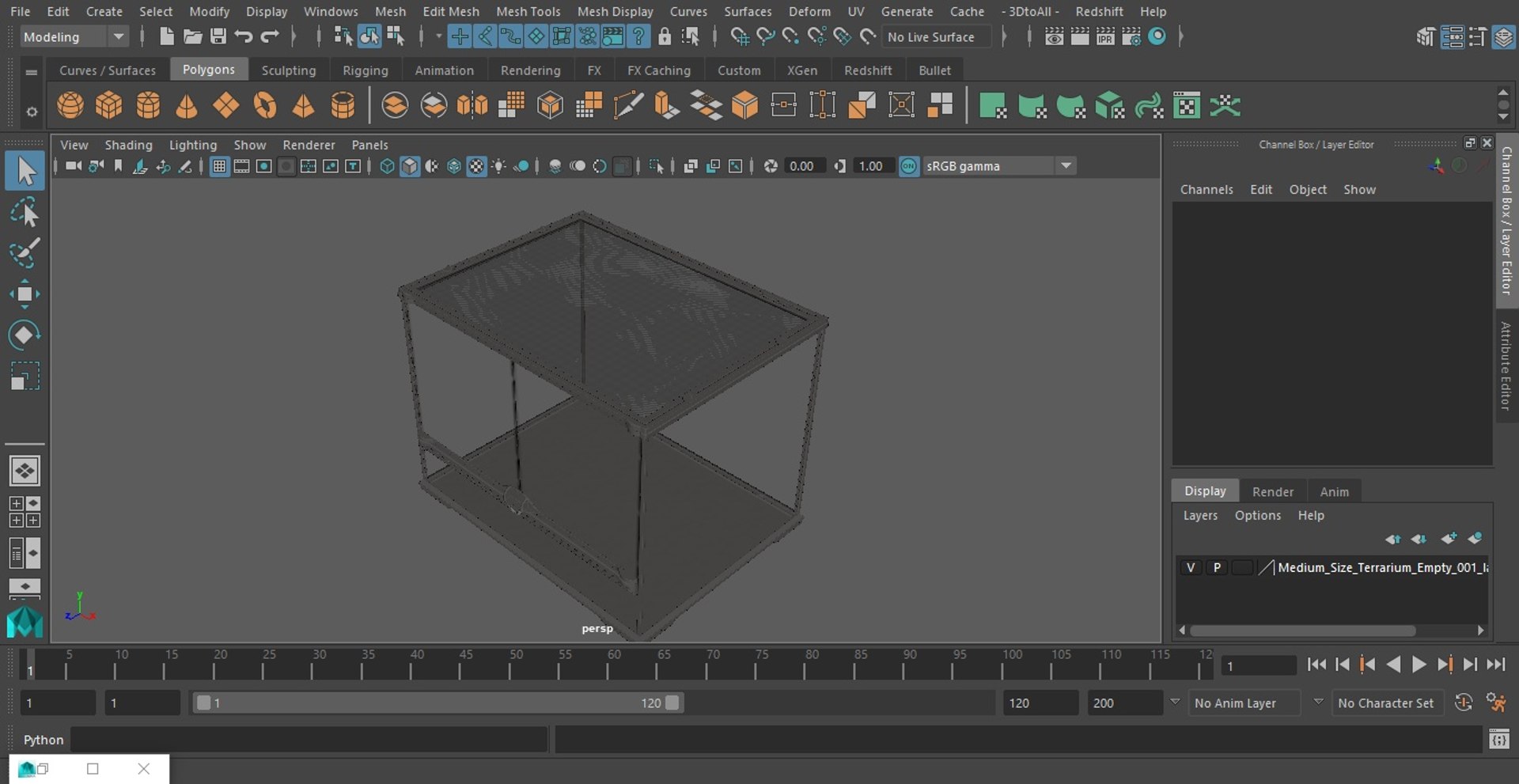Viewport: 1519px width, 784px height.
Task: Play animation forwards
Action: pos(1419,665)
